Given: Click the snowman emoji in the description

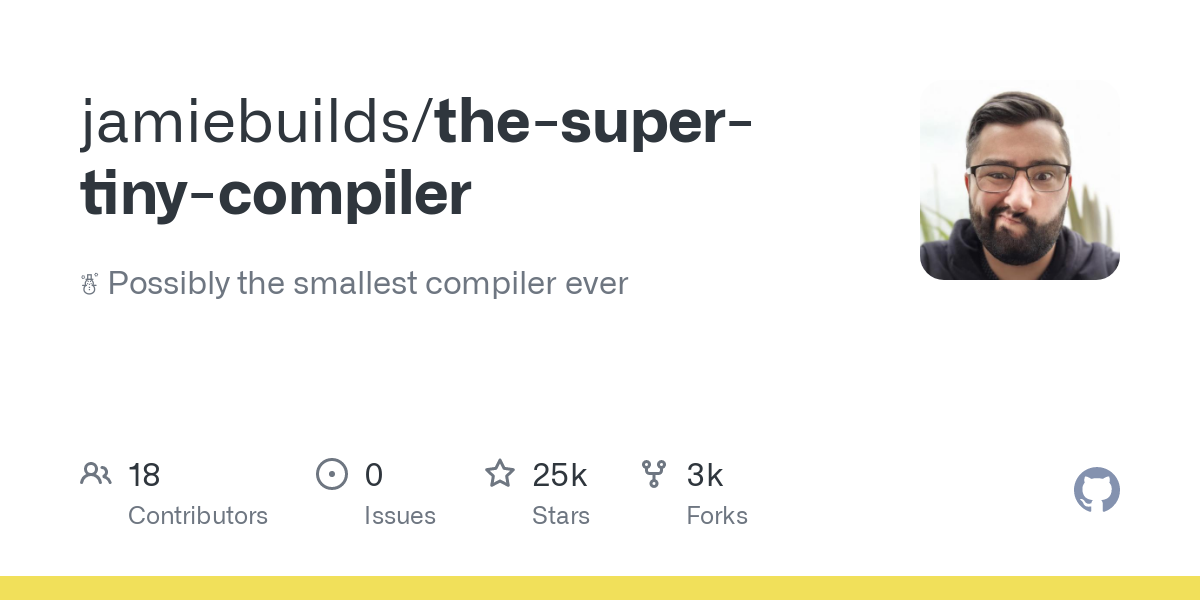Looking at the screenshot, I should tap(89, 284).
